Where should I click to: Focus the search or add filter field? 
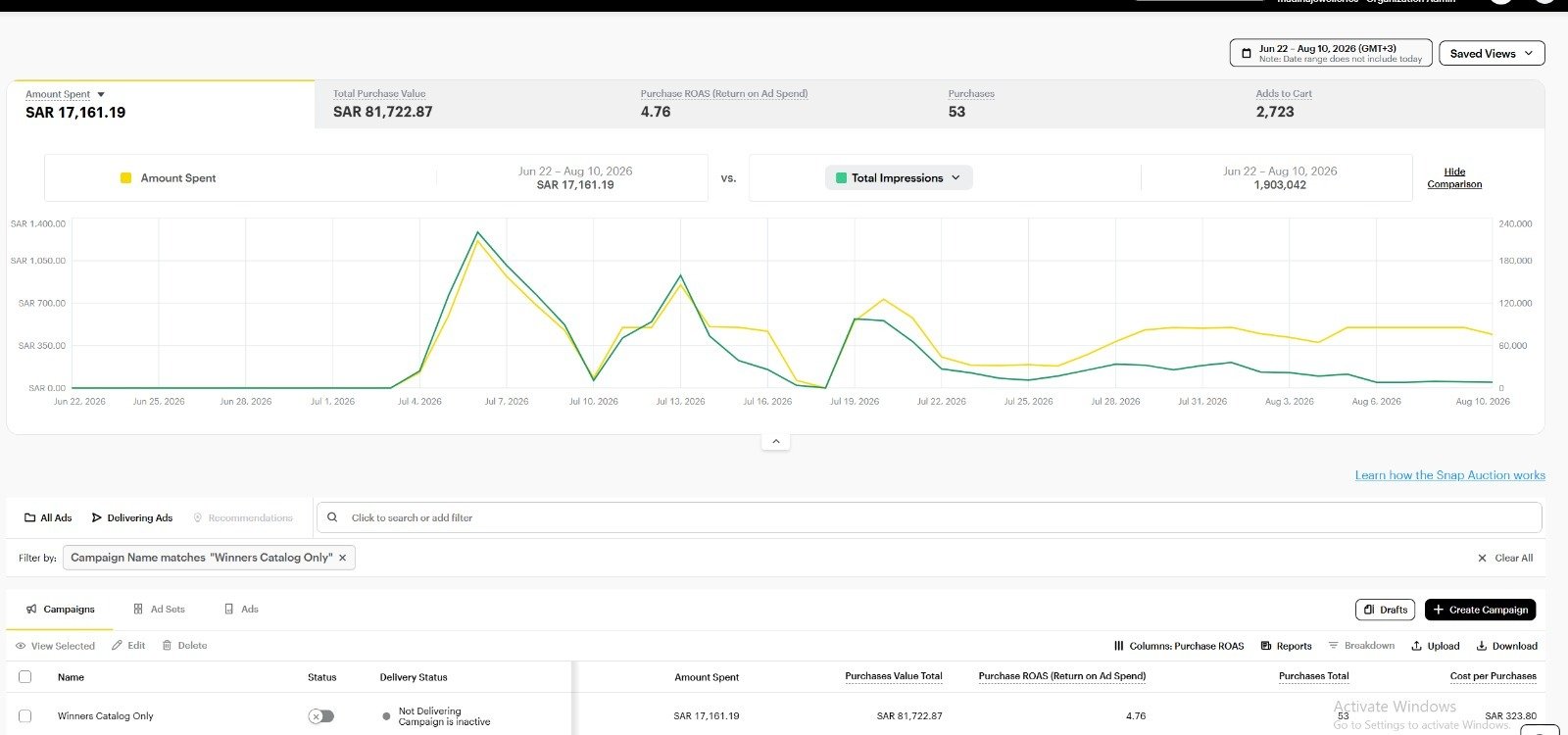[929, 517]
